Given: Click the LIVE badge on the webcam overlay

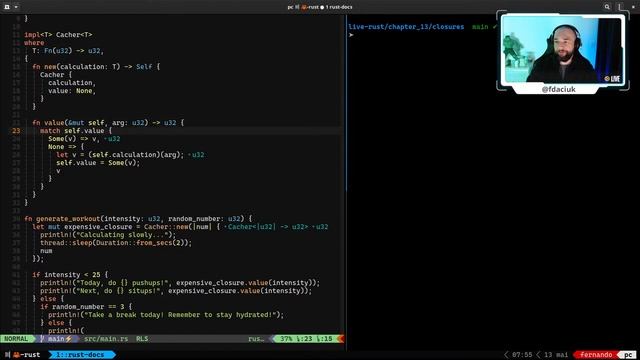Looking at the screenshot, I should (613, 79).
